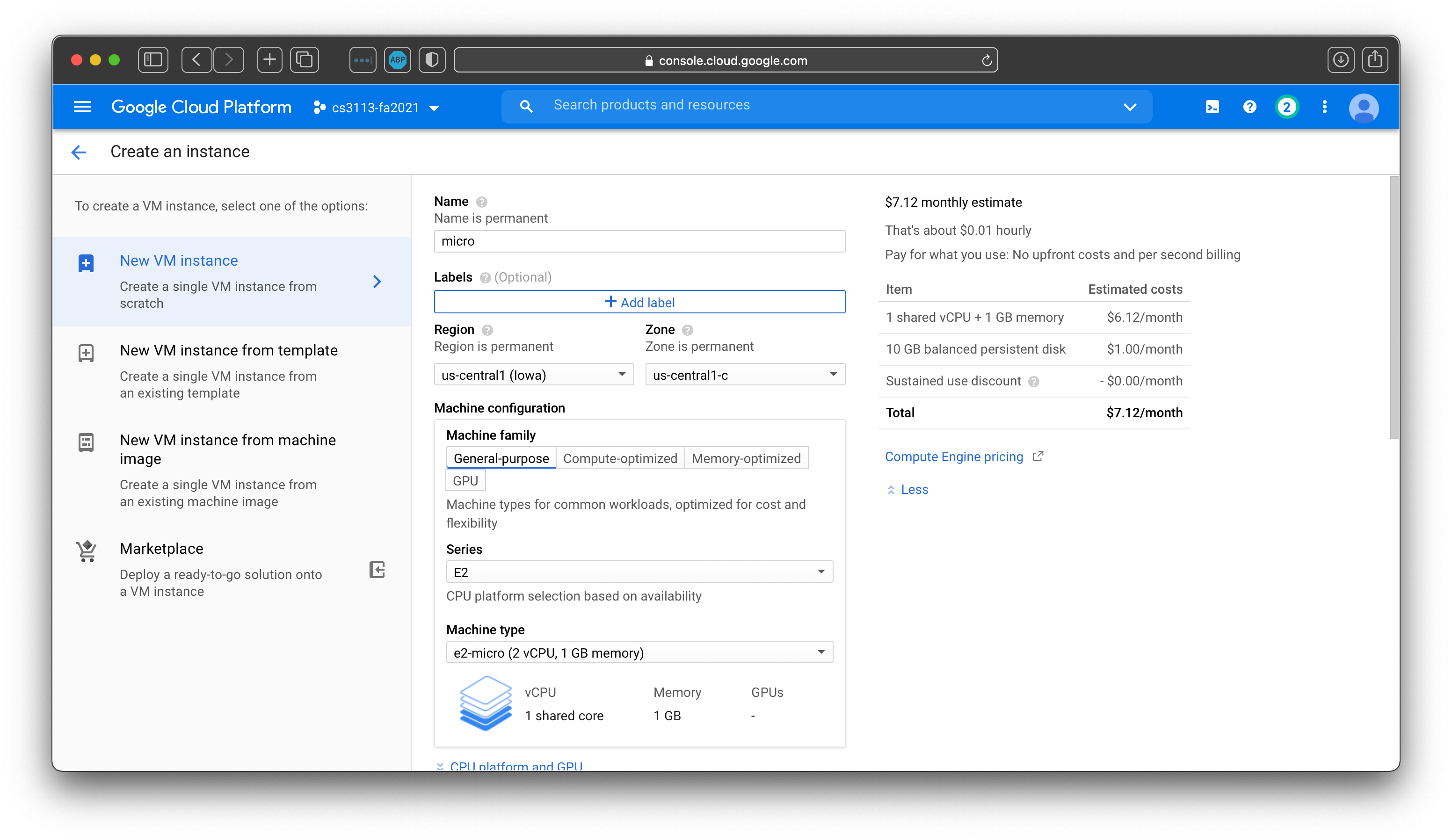Open the user account avatar
The height and width of the screenshot is (840, 1452).
coord(1363,109)
